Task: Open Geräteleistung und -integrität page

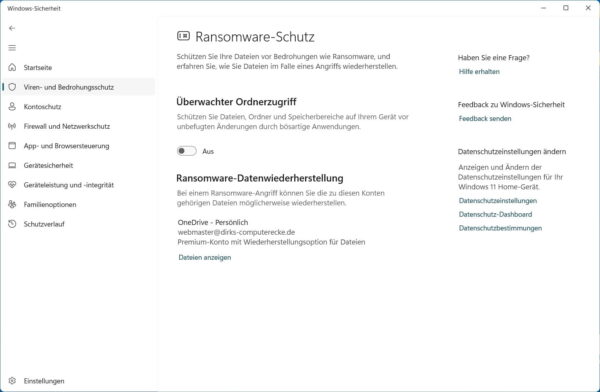Action: click(79, 185)
